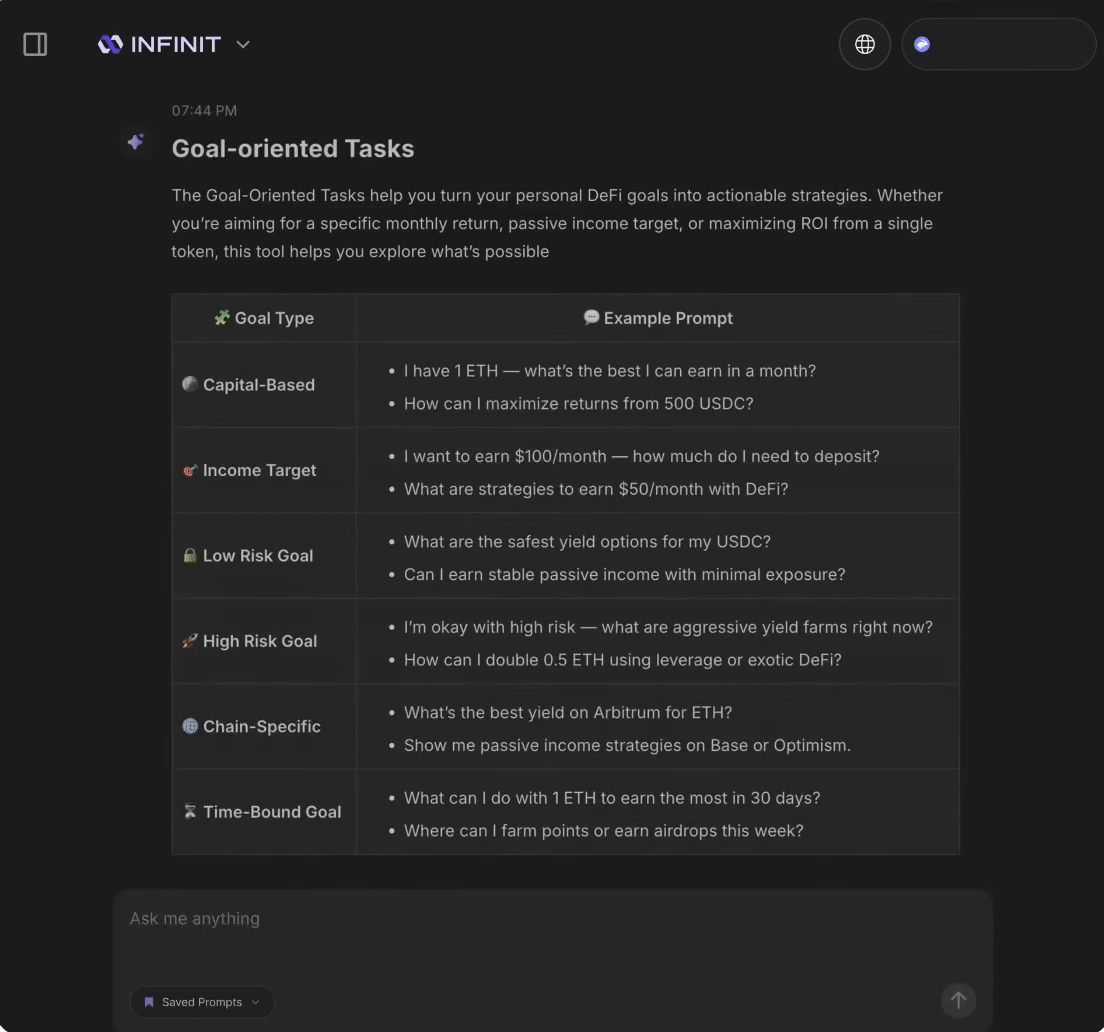
Task: Click the INFINIT logo
Action: [159, 44]
